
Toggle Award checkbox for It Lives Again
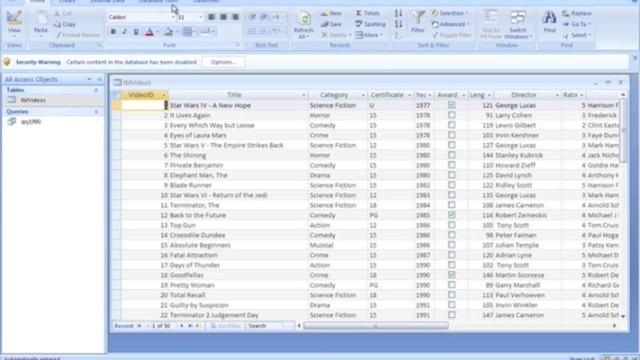click(x=451, y=115)
